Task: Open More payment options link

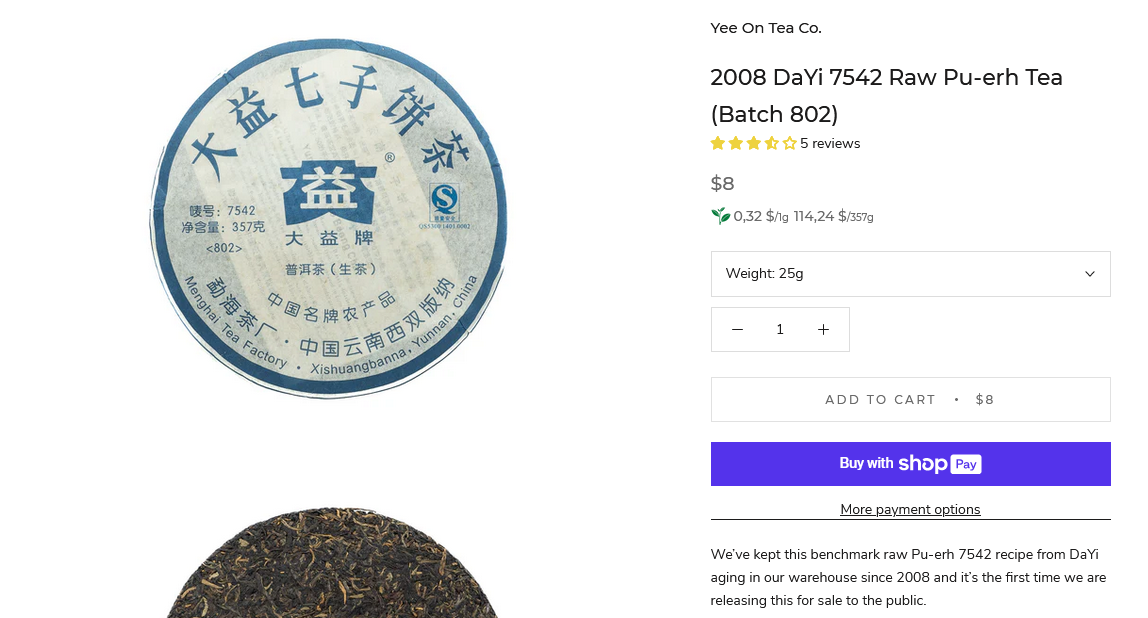Action: (x=910, y=509)
